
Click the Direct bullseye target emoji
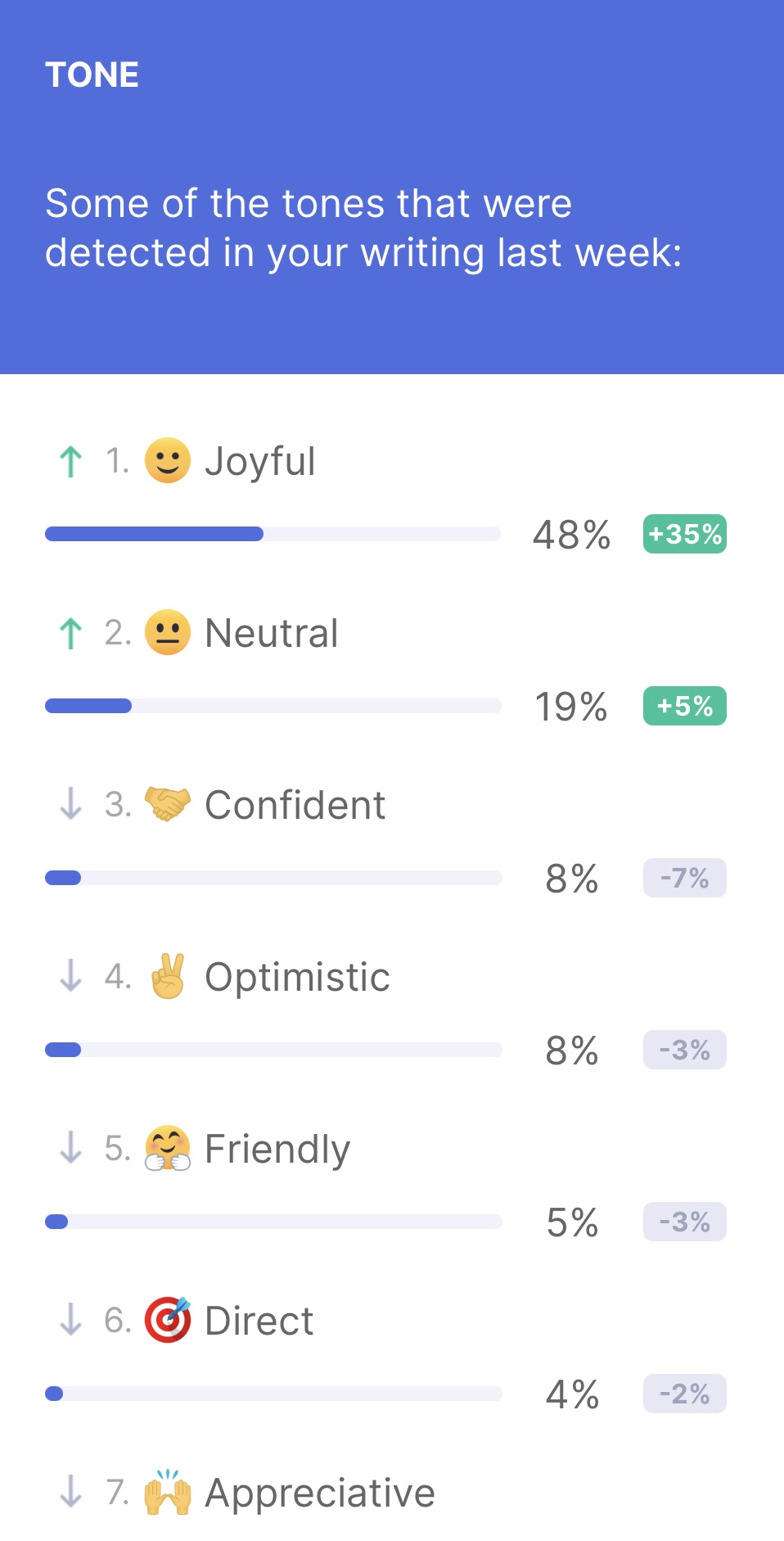coord(168,1320)
